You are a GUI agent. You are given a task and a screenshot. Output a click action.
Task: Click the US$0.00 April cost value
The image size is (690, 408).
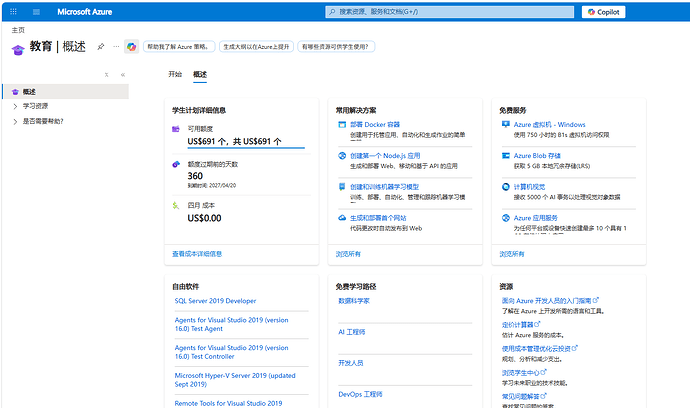click(204, 218)
